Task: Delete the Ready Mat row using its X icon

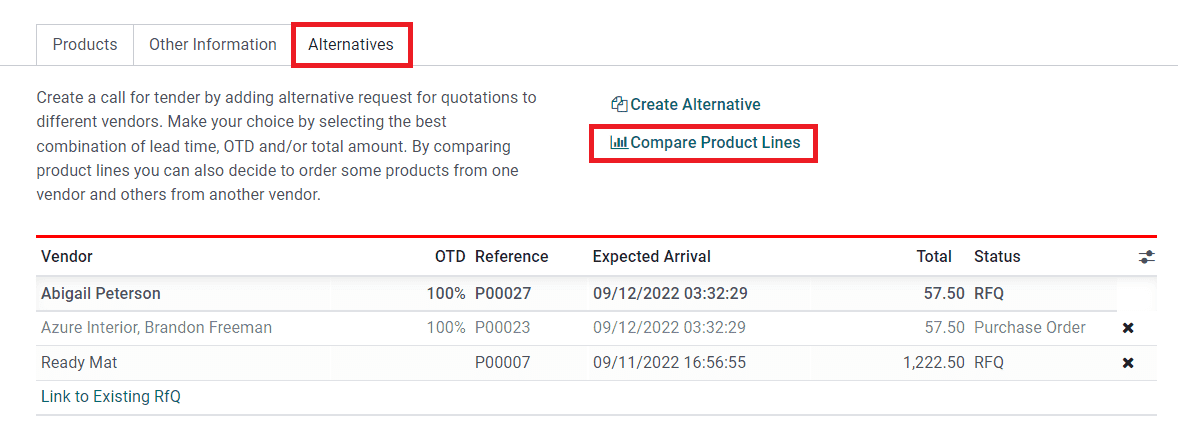Action: (1128, 363)
